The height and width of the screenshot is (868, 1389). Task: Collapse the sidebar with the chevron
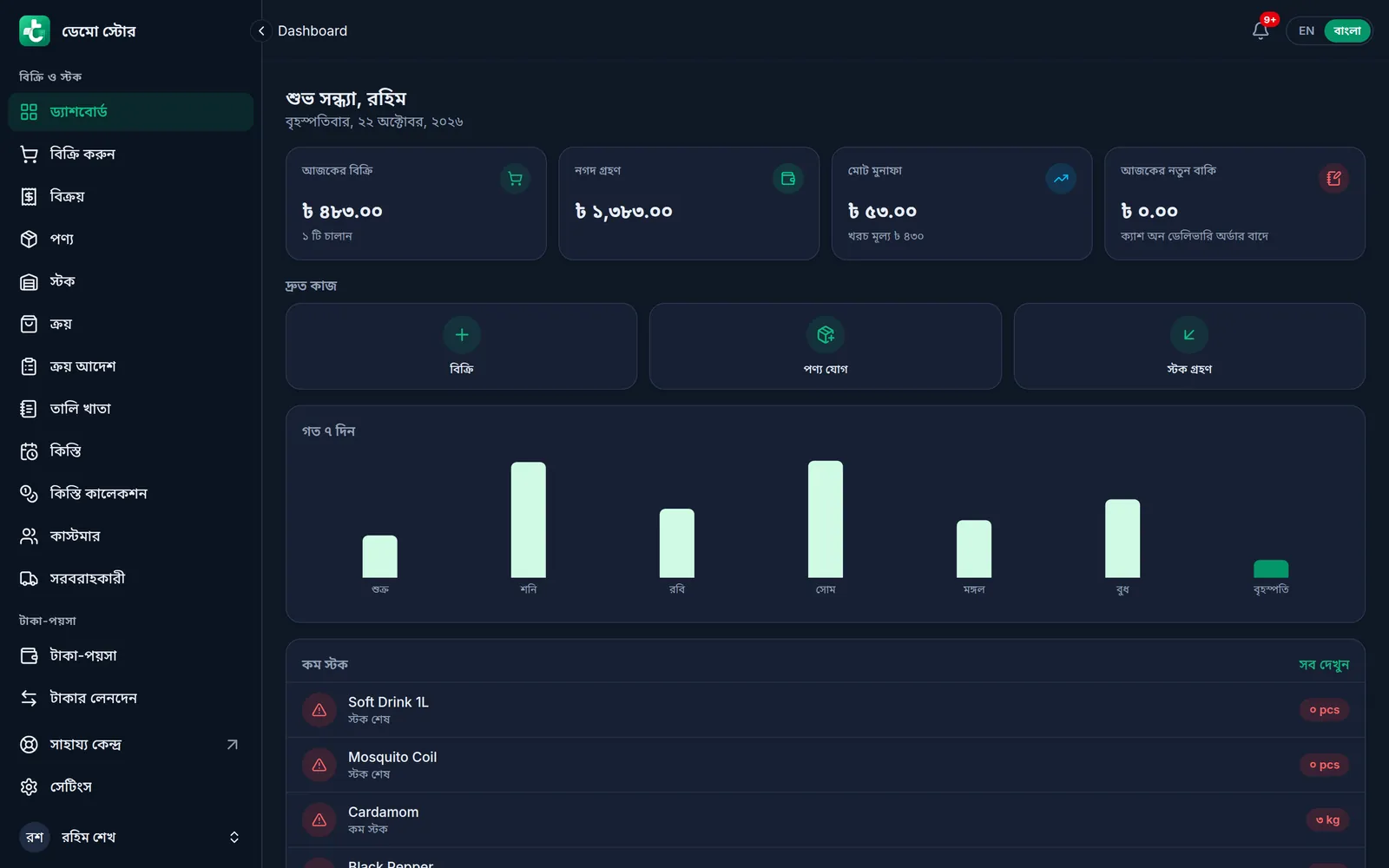pyautogui.click(x=261, y=30)
